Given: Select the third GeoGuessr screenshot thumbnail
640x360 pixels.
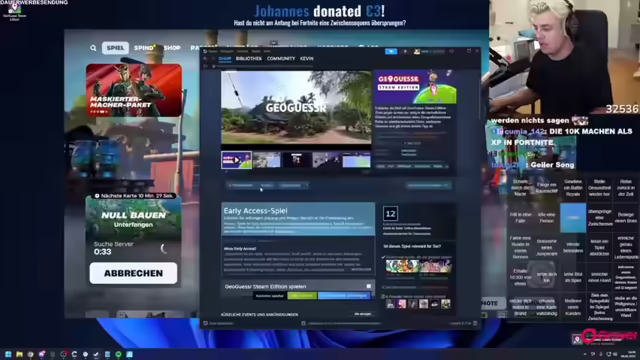Looking at the screenshot, I should (x=297, y=160).
